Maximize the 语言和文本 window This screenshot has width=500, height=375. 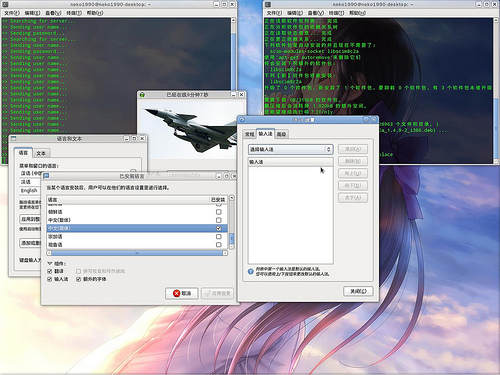click(x=134, y=138)
